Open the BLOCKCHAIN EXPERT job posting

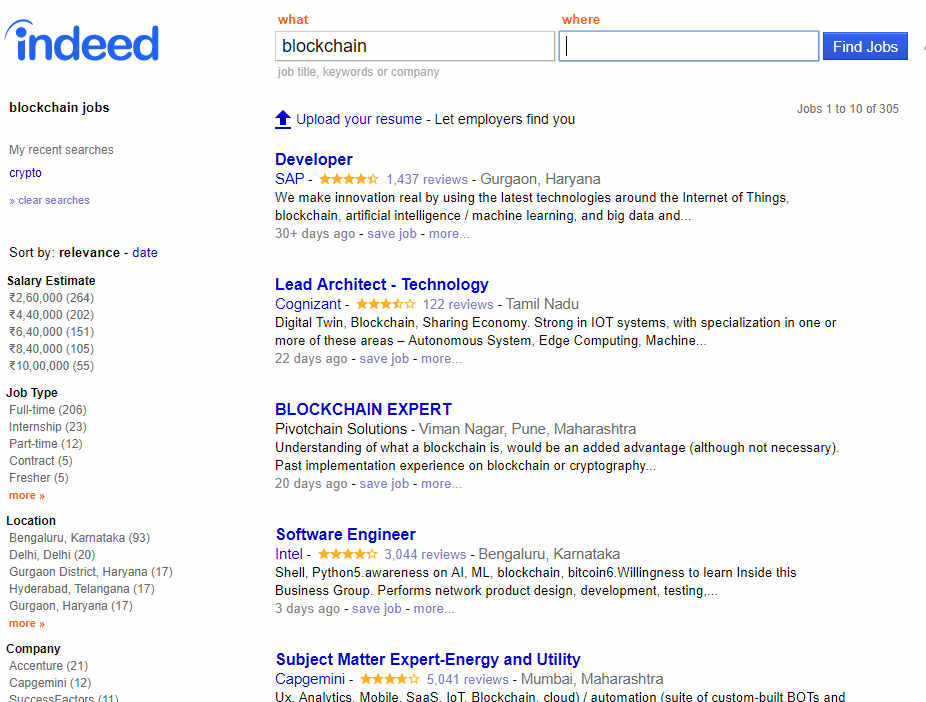click(x=363, y=409)
